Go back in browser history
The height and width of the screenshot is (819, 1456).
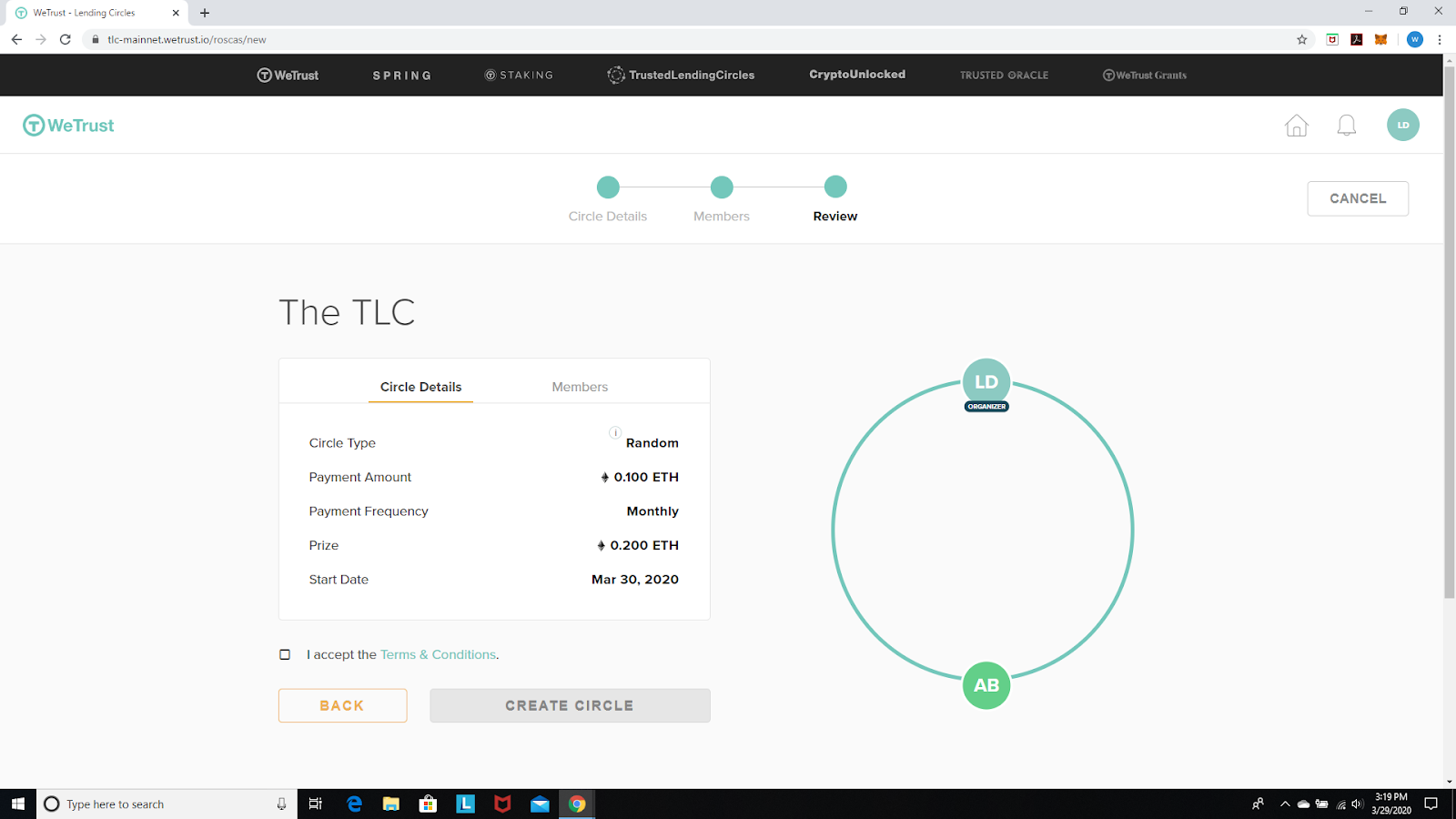(16, 39)
